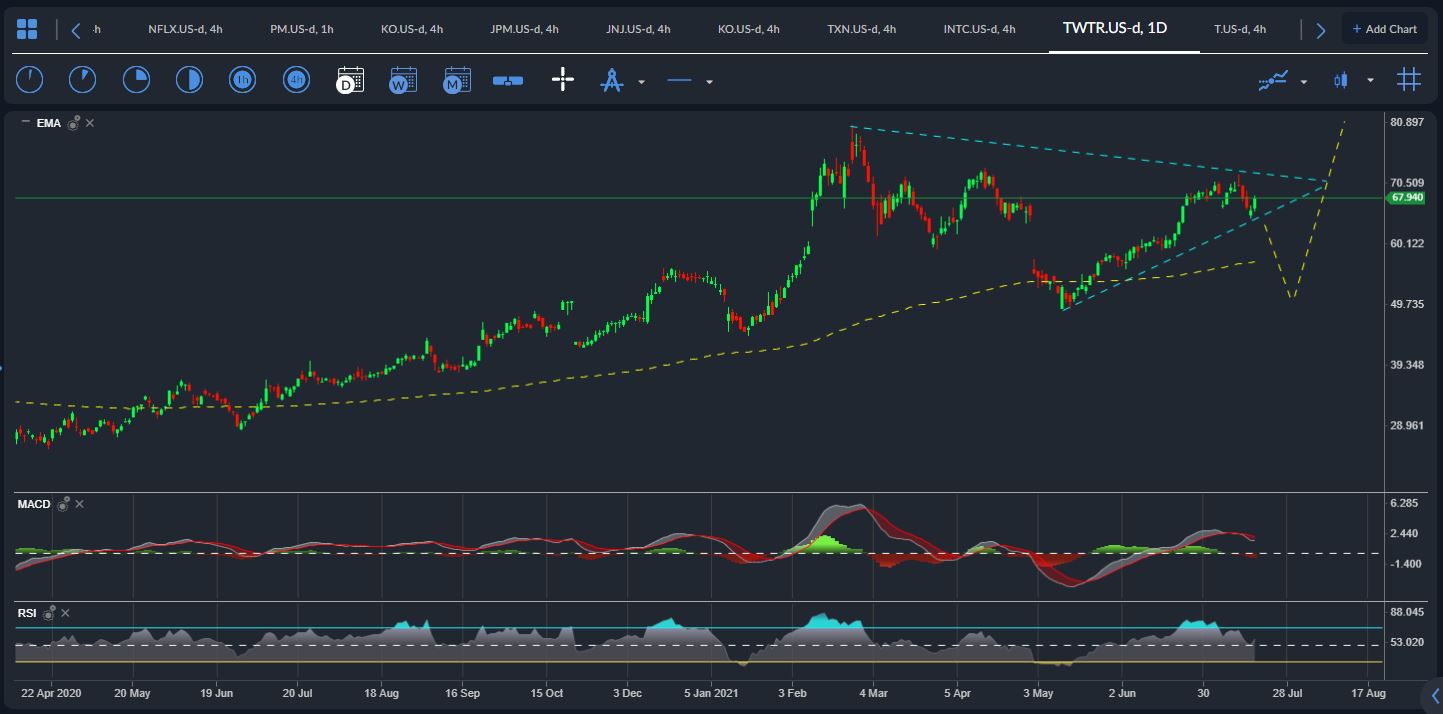
Task: Select the weekly (W) calendar timeframe
Action: pos(403,80)
